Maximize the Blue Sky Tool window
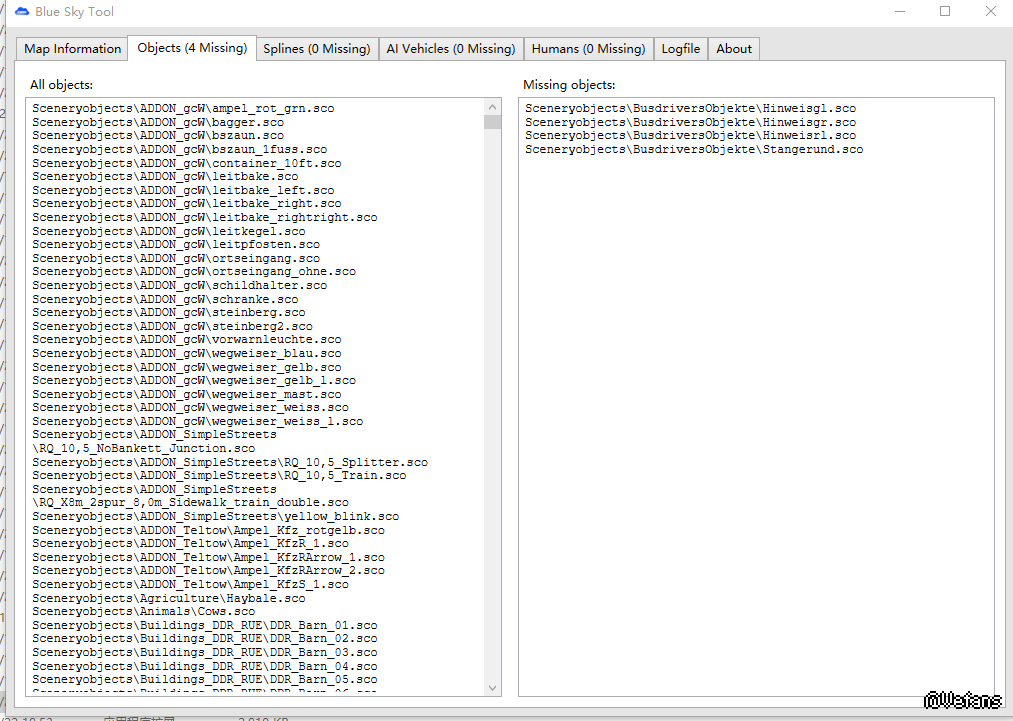The height and width of the screenshot is (721, 1013). click(945, 12)
